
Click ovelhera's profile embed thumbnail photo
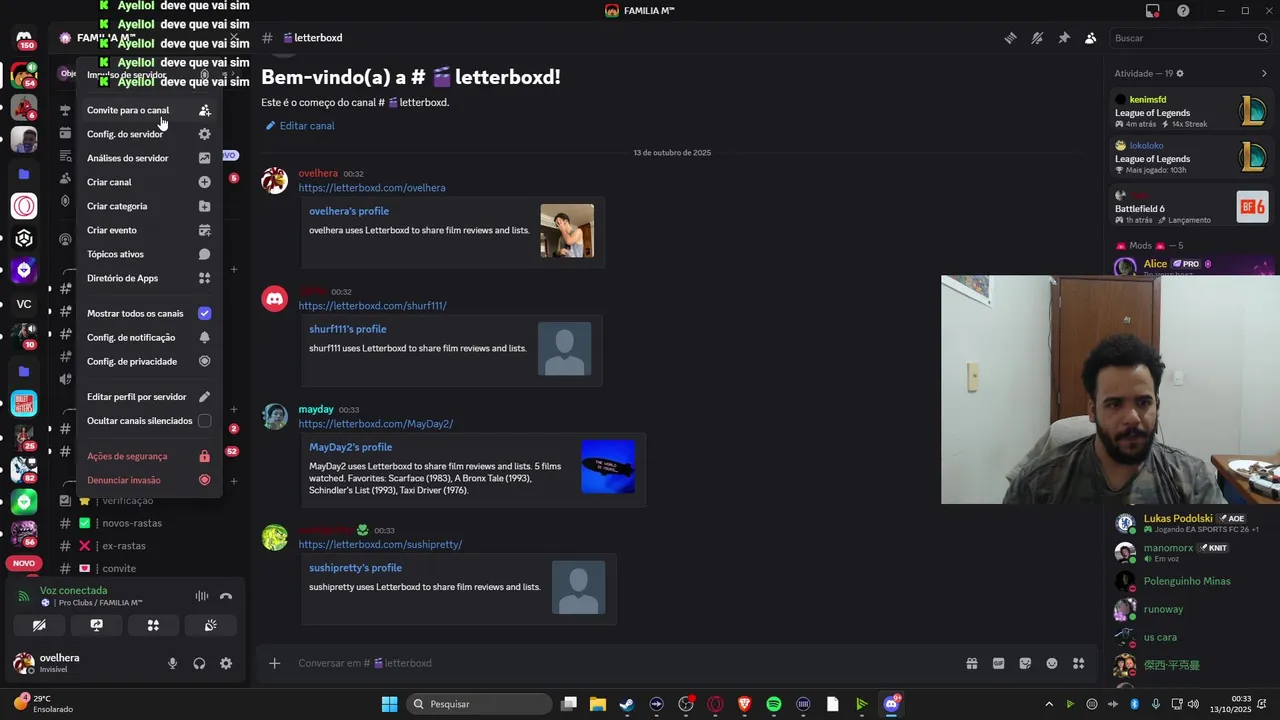click(567, 231)
